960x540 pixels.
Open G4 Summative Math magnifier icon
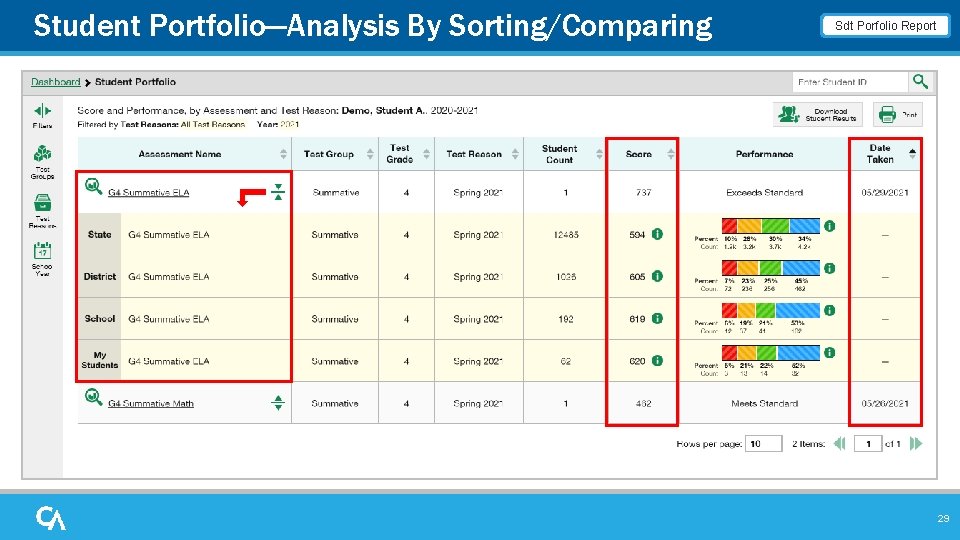[93, 397]
